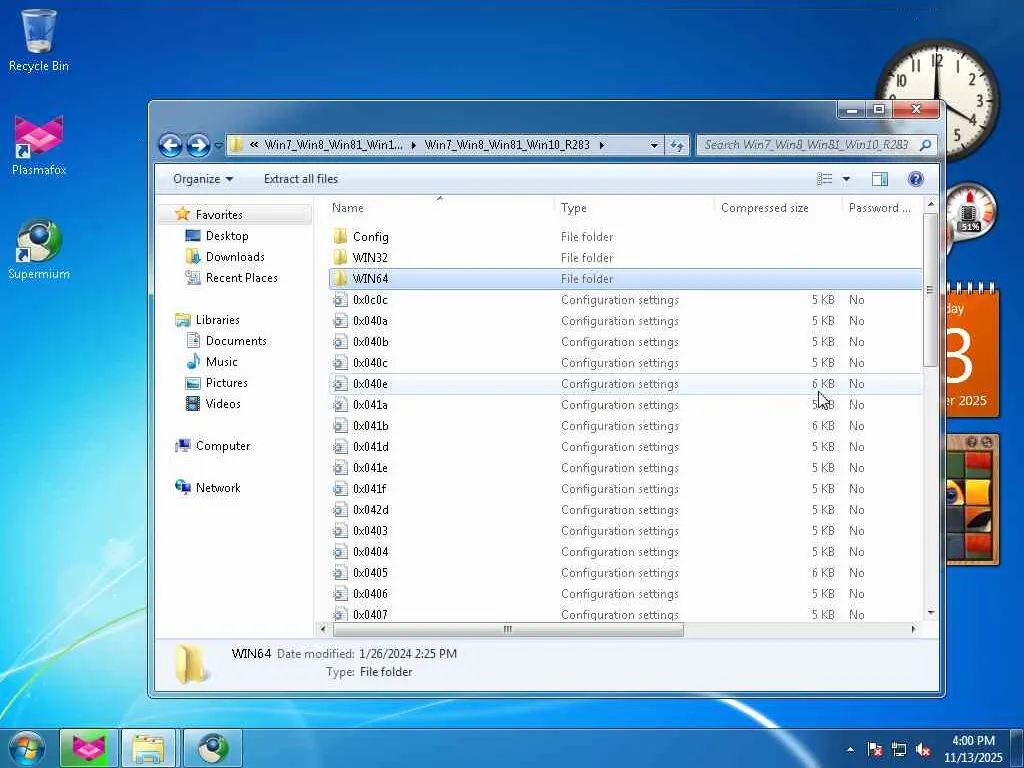Click the Forward navigation arrow button
Image resolution: width=1024 pixels, height=768 pixels.
click(x=198, y=145)
